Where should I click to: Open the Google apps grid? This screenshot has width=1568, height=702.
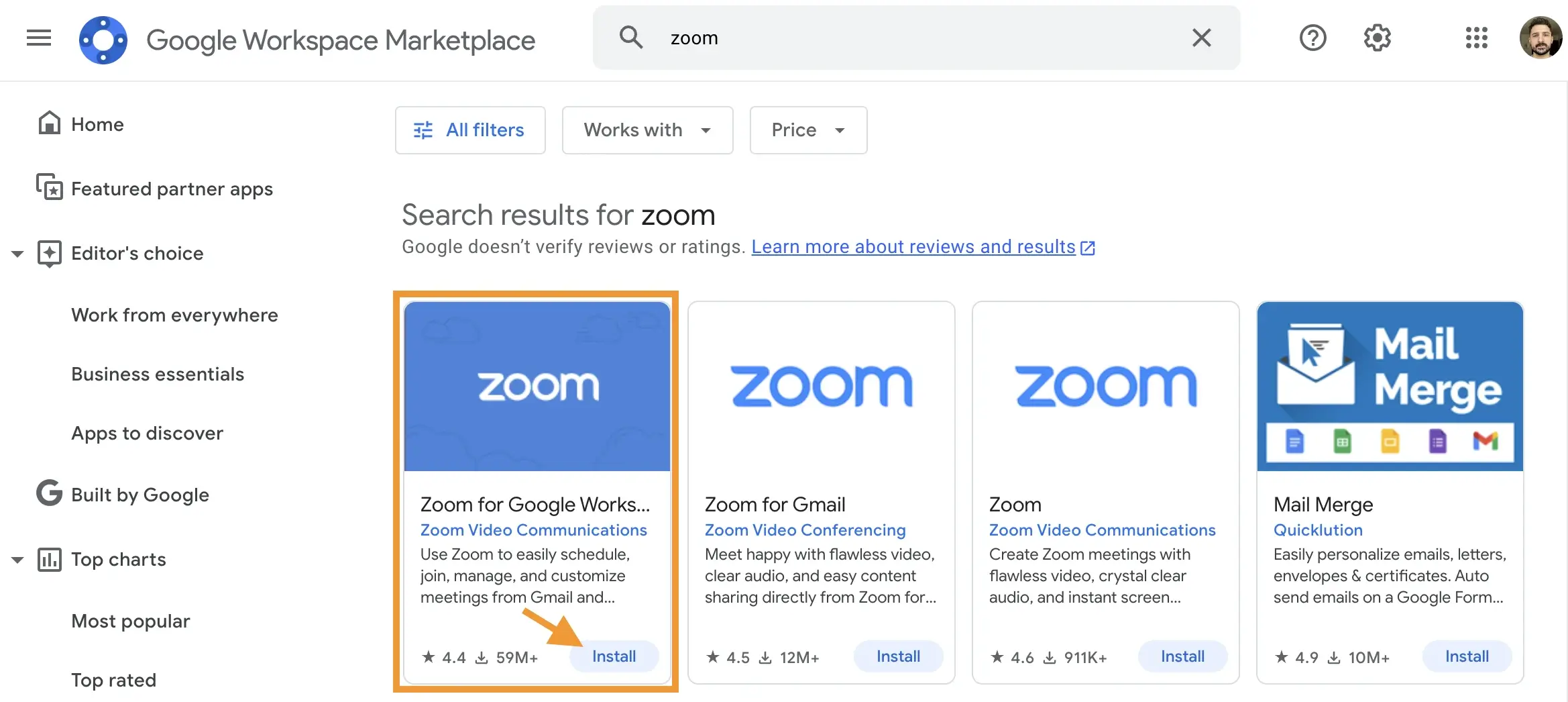[1476, 38]
